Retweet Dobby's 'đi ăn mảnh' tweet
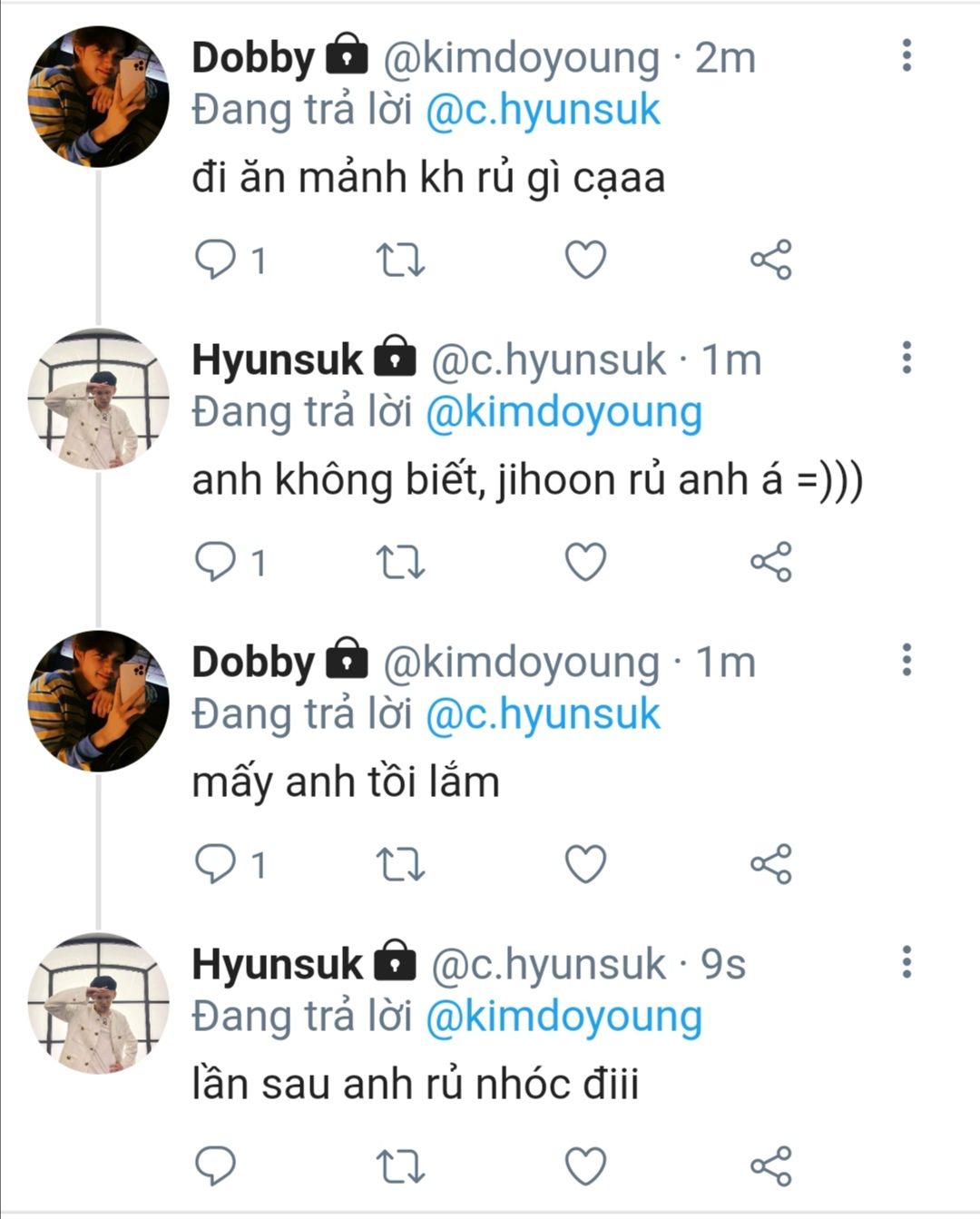Image resolution: width=980 pixels, height=1219 pixels. (400, 261)
